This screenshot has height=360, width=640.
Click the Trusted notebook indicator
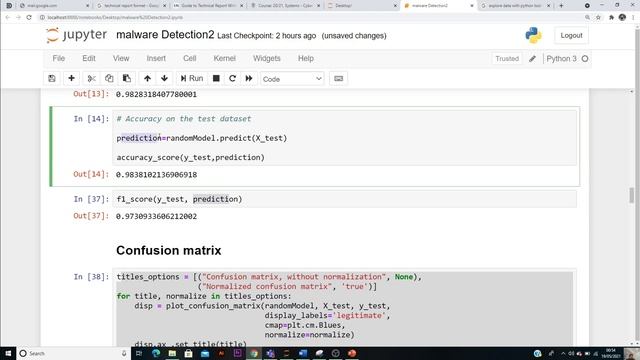507,59
